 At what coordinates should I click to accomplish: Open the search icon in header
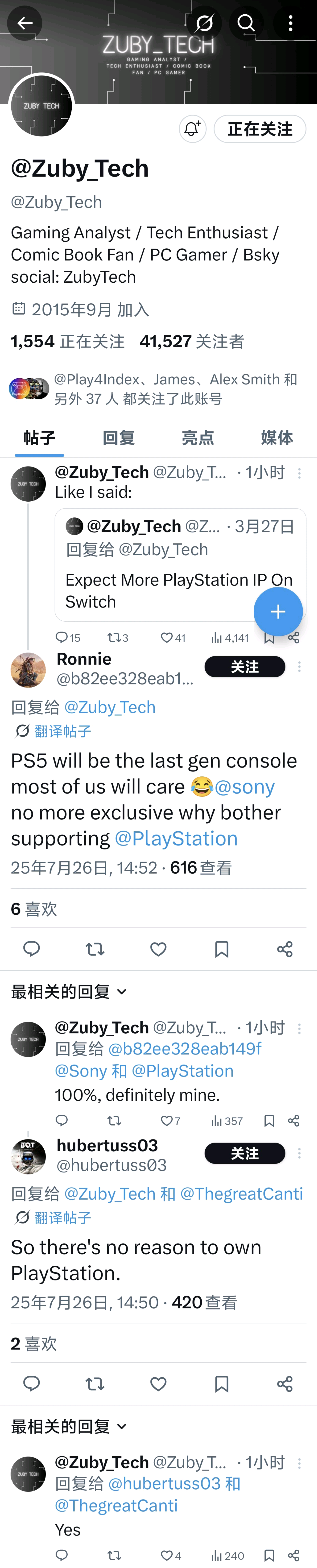[246, 23]
